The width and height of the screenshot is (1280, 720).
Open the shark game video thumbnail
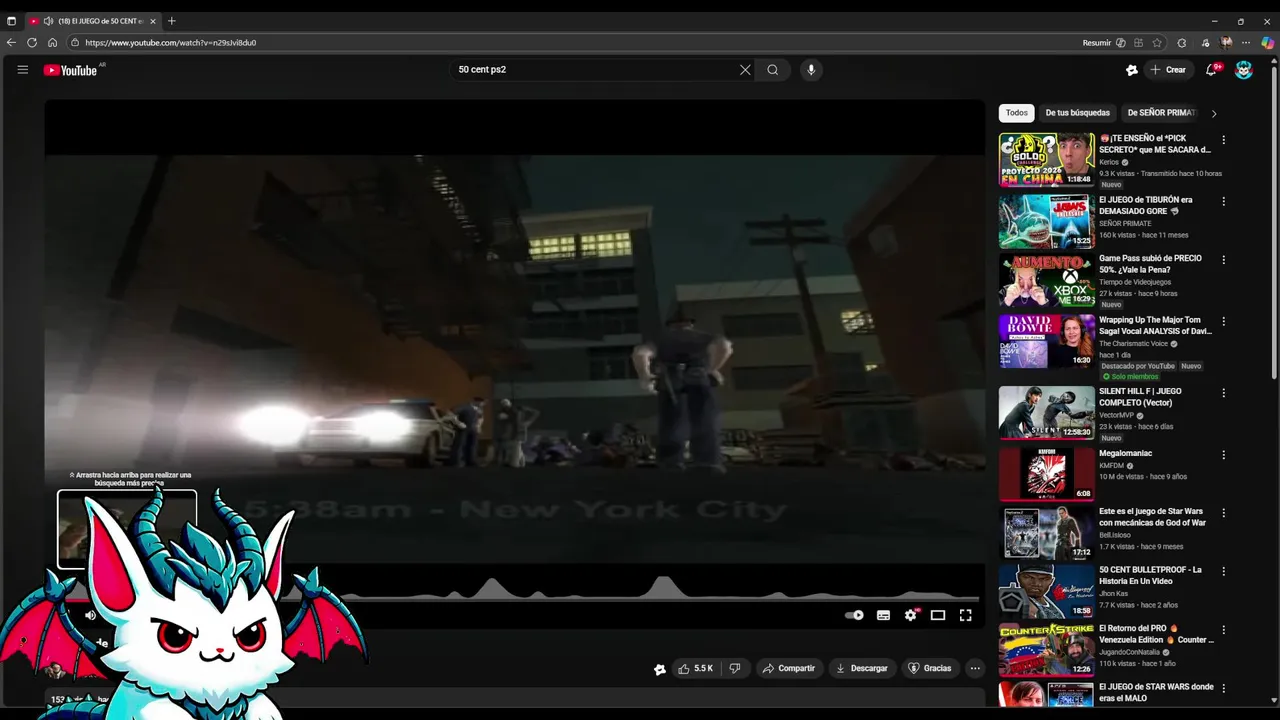[1047, 221]
